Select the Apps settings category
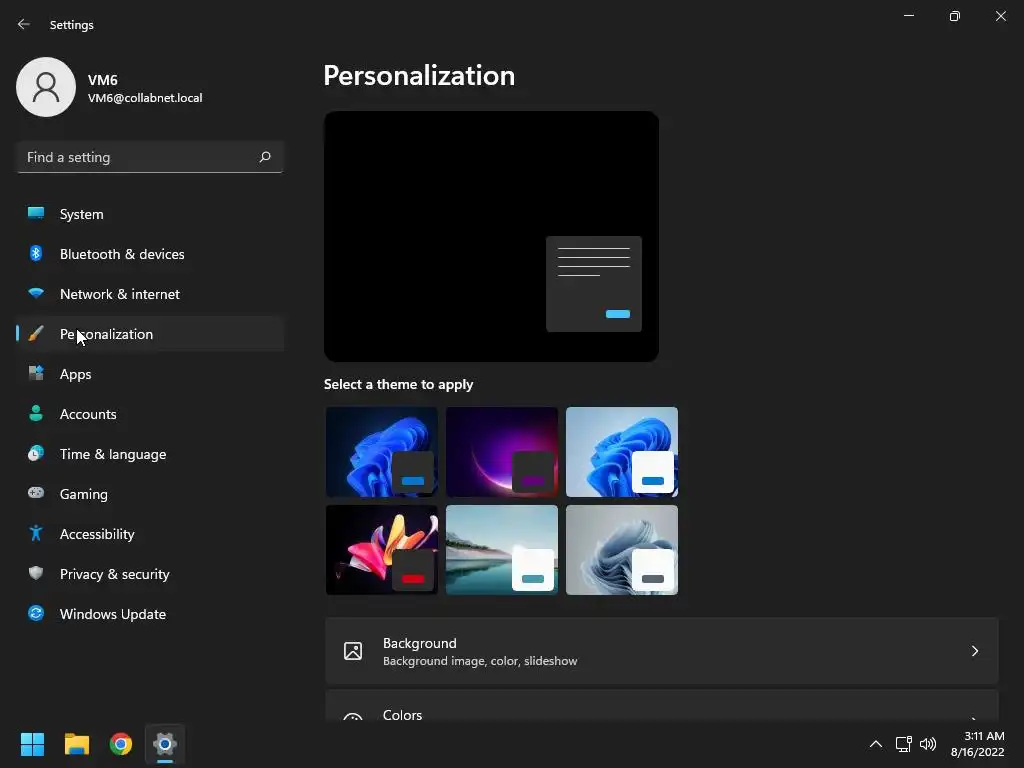This screenshot has width=1024, height=768. pos(150,374)
